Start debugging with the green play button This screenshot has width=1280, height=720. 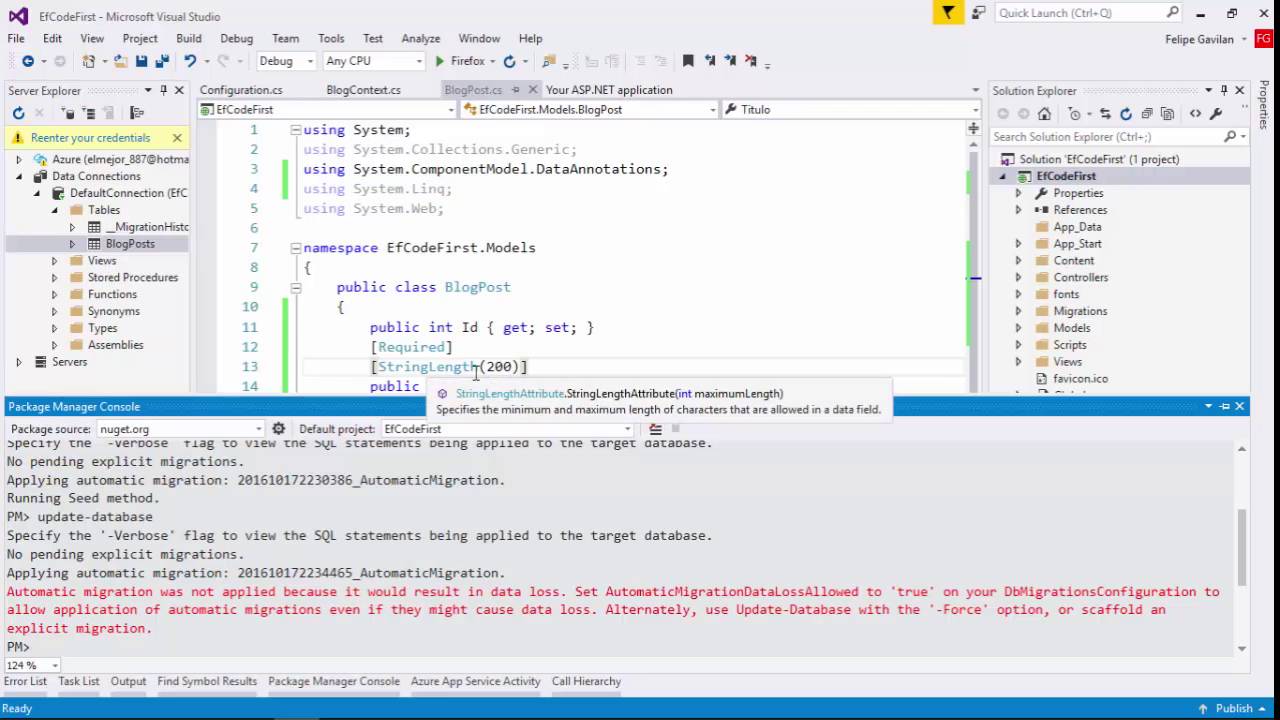point(439,61)
